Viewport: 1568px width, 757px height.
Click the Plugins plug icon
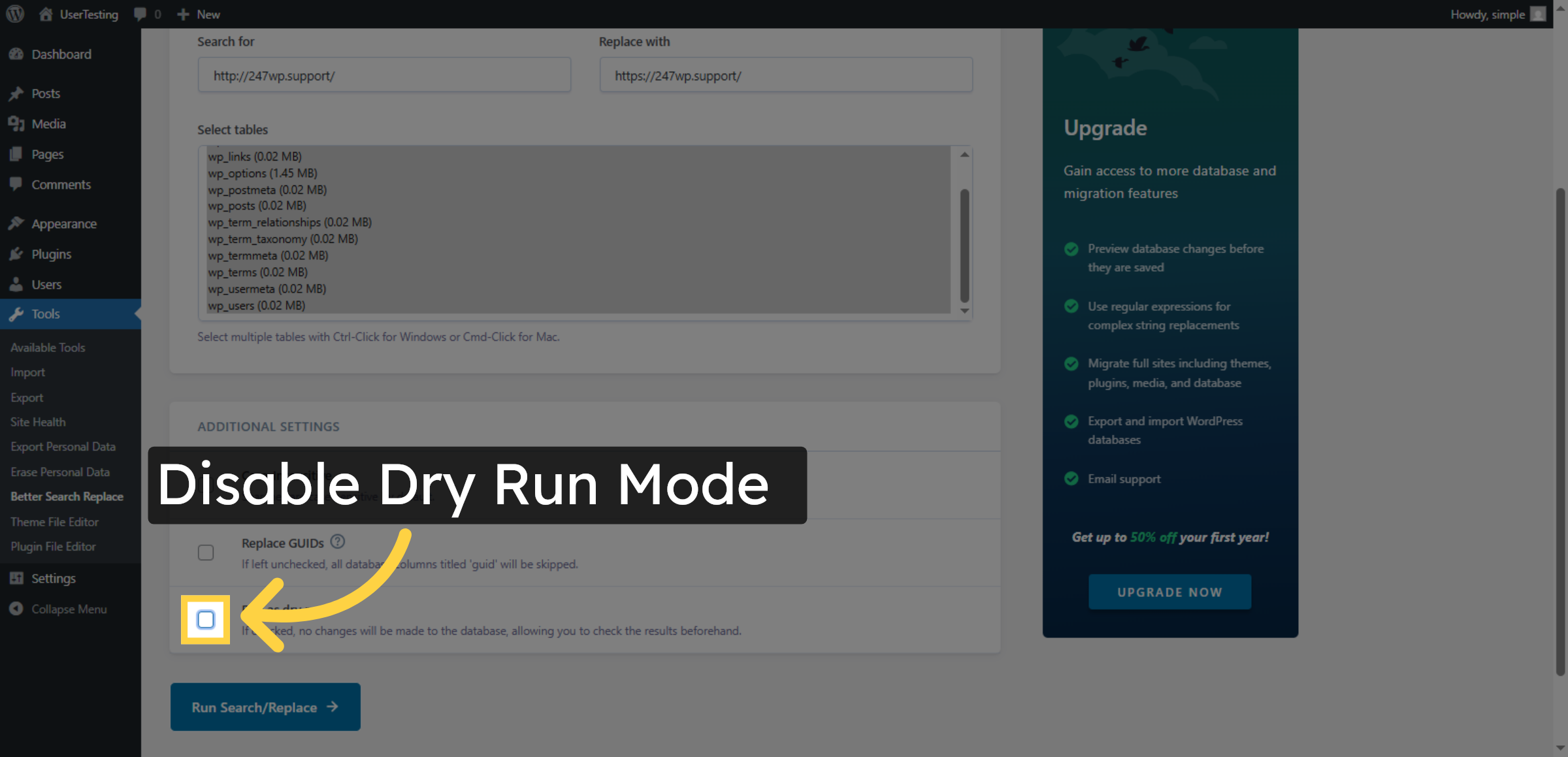coord(18,254)
